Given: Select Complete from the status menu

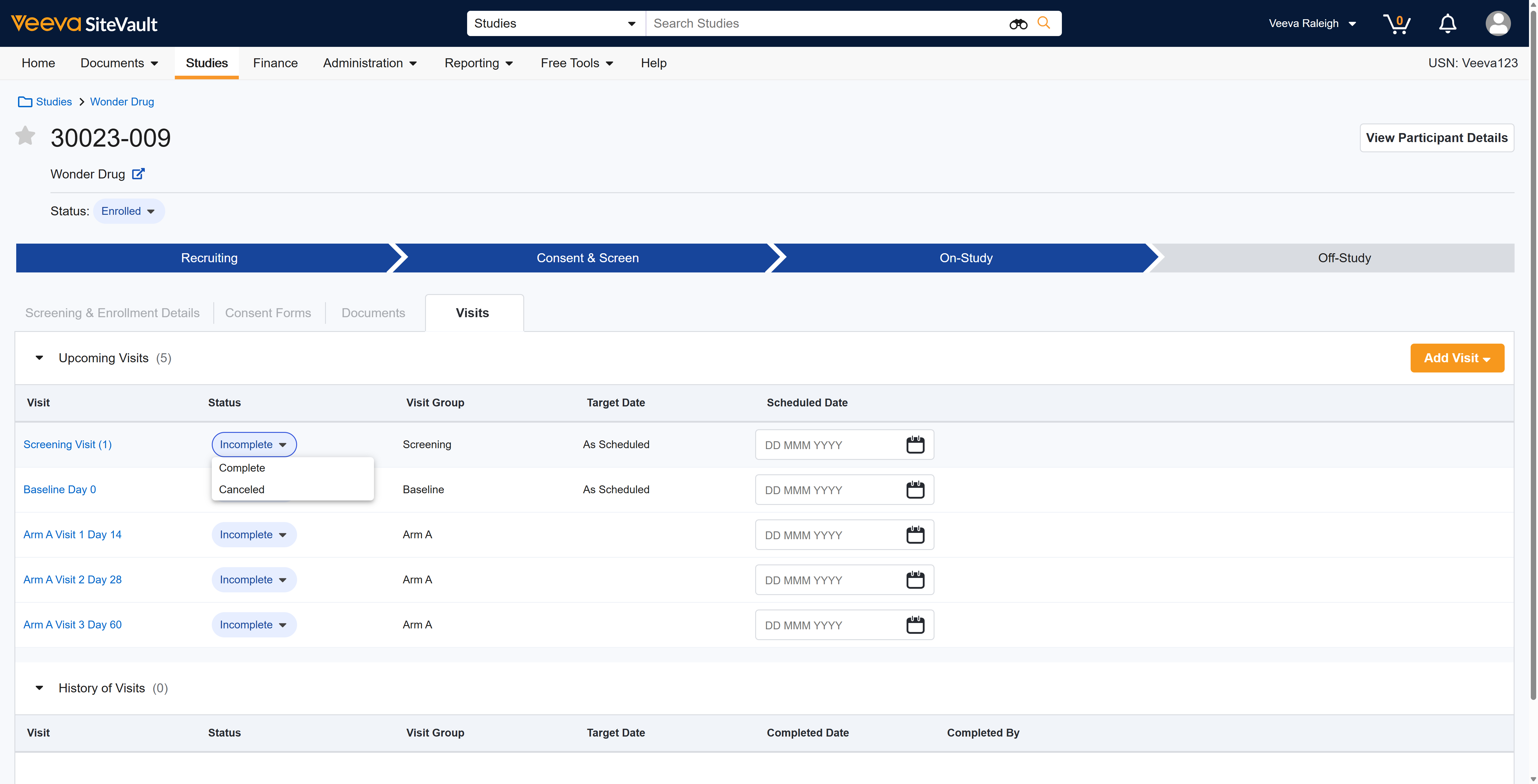Looking at the screenshot, I should click(242, 467).
